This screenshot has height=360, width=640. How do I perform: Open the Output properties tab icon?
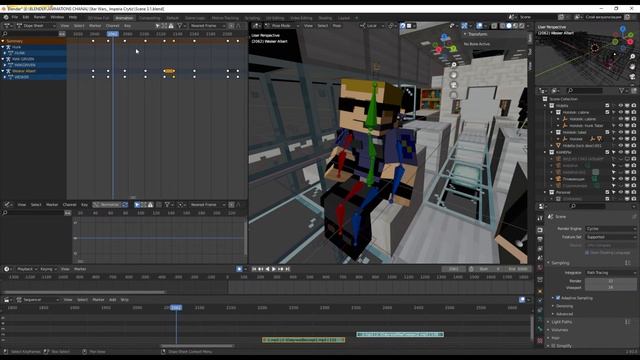[x=540, y=239]
